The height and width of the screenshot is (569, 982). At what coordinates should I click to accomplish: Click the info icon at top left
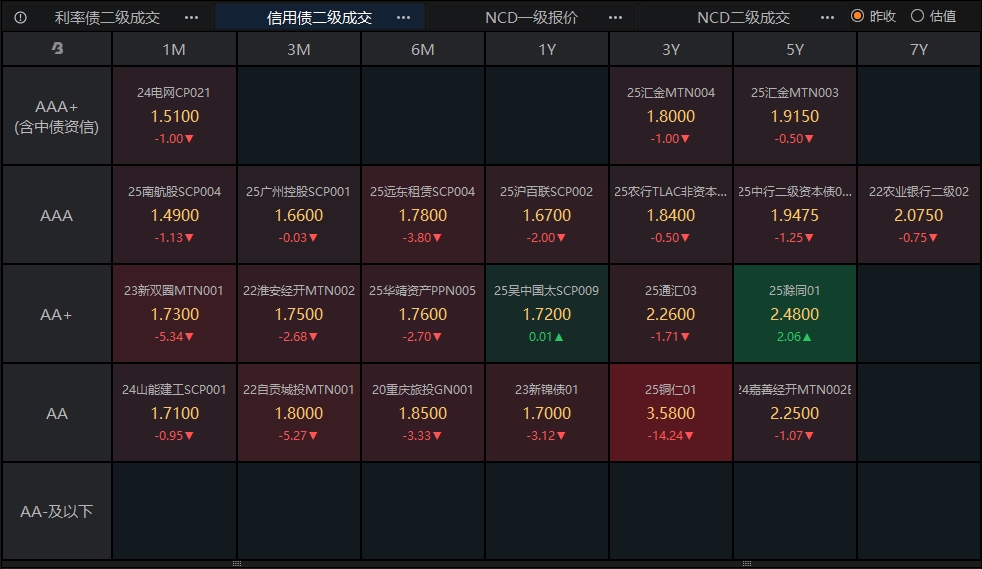click(20, 17)
